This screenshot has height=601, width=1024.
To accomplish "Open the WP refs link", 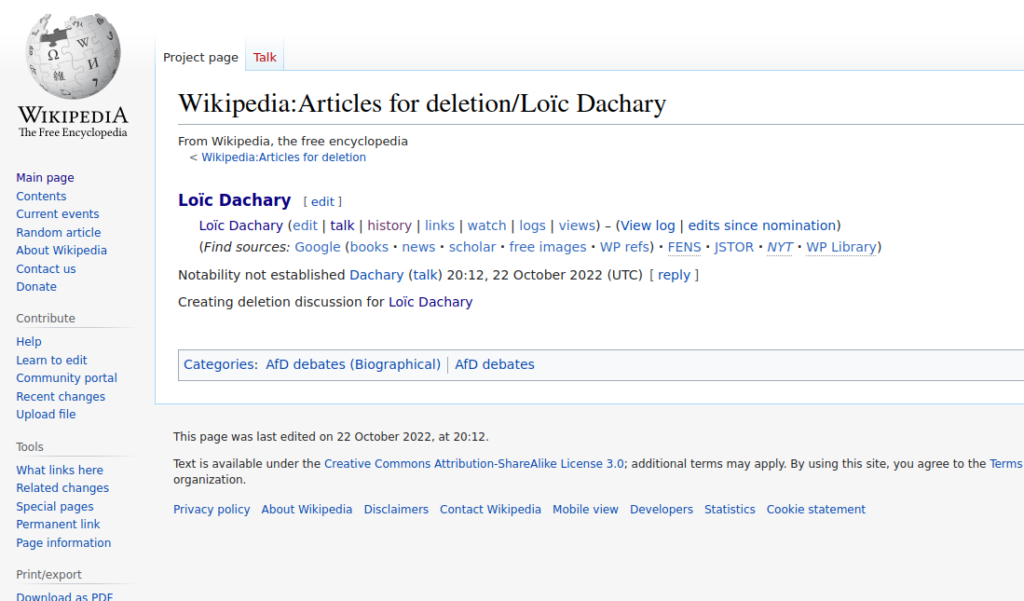I will tap(624, 247).
